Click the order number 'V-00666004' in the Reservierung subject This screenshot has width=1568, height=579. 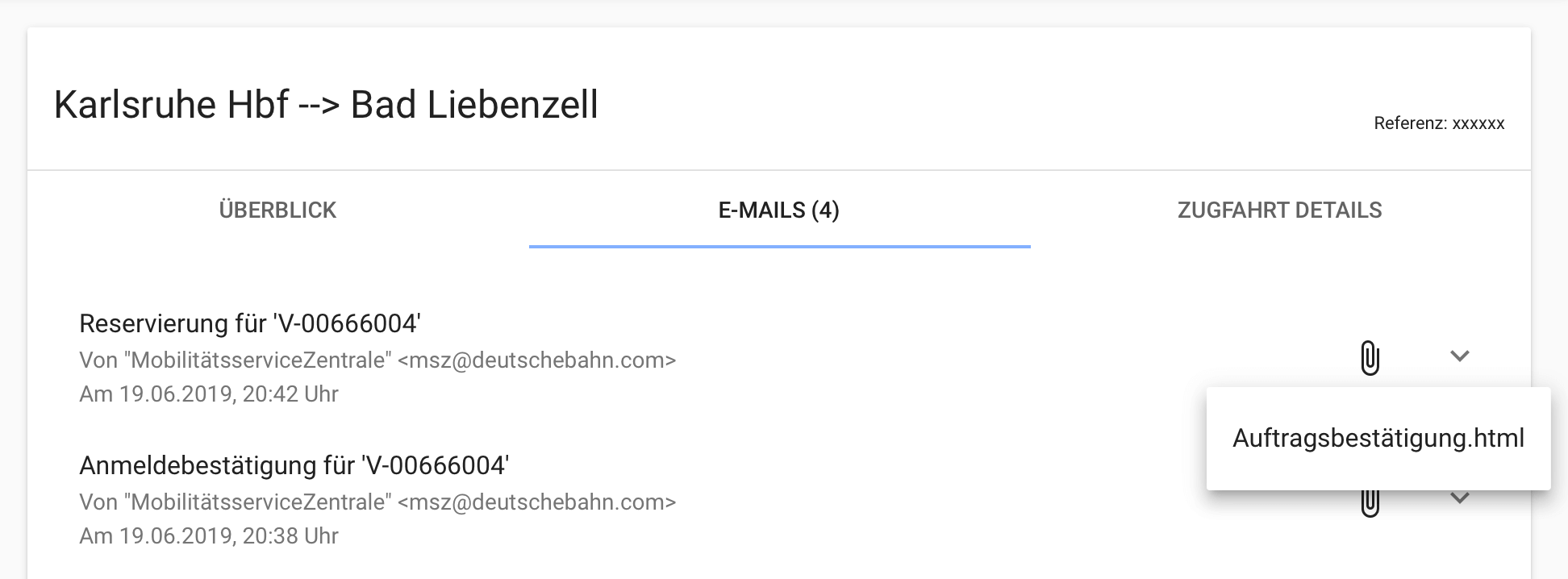[347, 323]
